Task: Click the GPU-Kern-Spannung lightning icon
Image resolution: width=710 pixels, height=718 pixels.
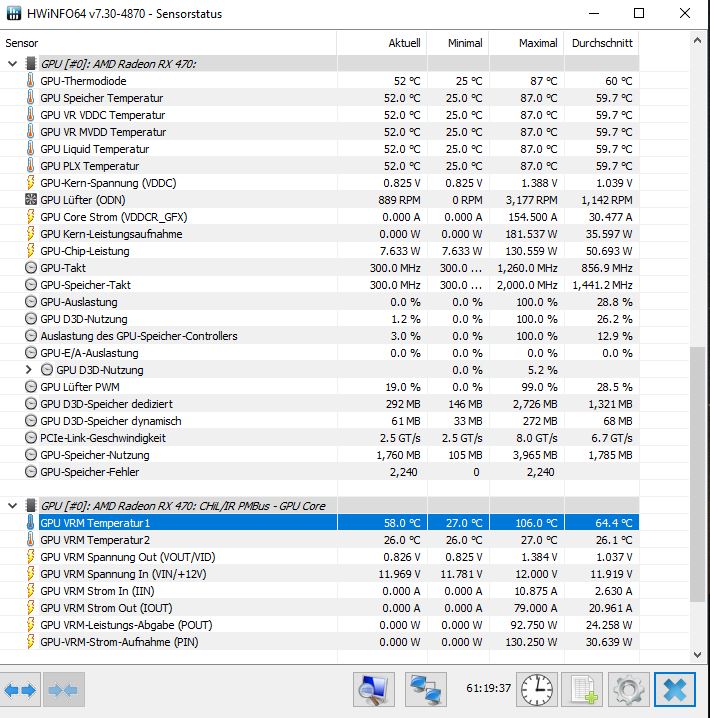Action: [x=30, y=183]
